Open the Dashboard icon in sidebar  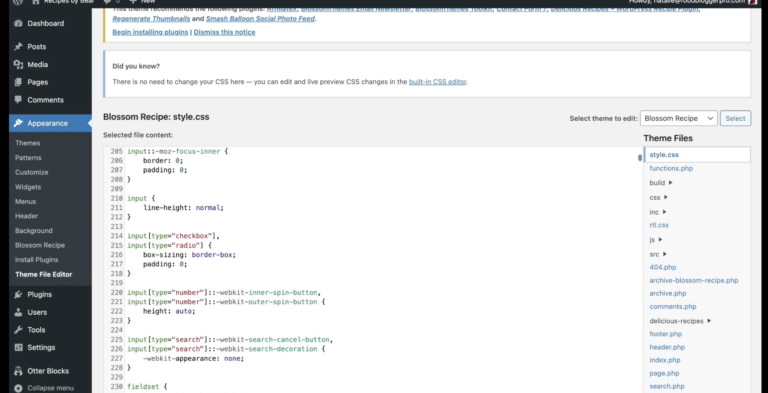[x=19, y=24]
